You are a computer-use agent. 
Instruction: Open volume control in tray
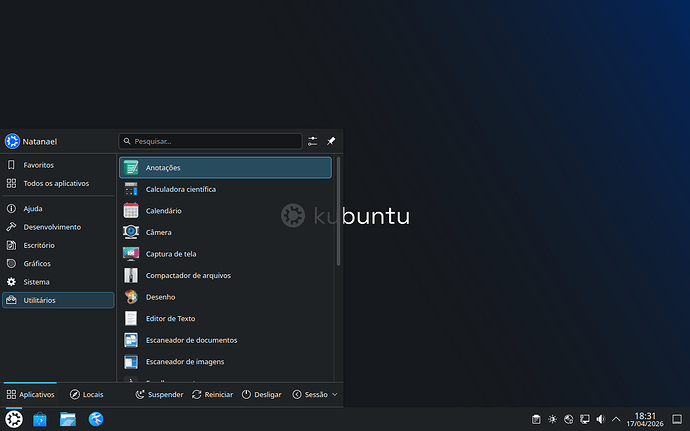tap(601, 420)
